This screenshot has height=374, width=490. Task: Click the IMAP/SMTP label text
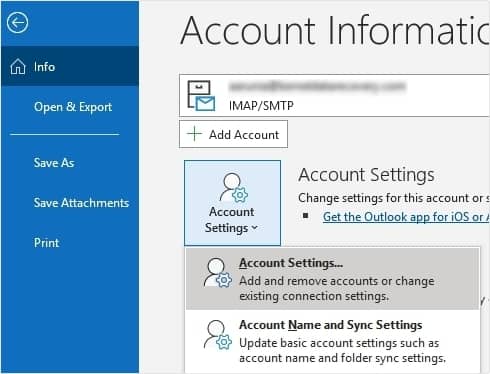click(261, 106)
